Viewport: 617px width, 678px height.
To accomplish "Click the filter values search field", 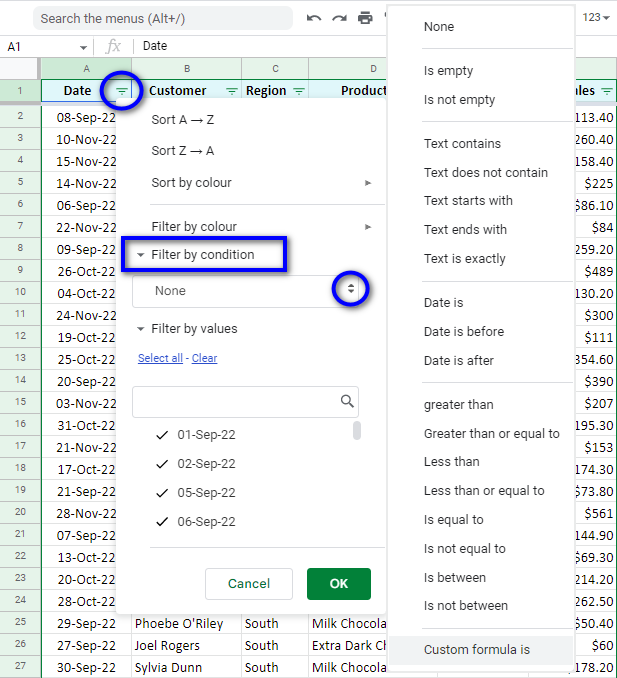I will (246, 402).
